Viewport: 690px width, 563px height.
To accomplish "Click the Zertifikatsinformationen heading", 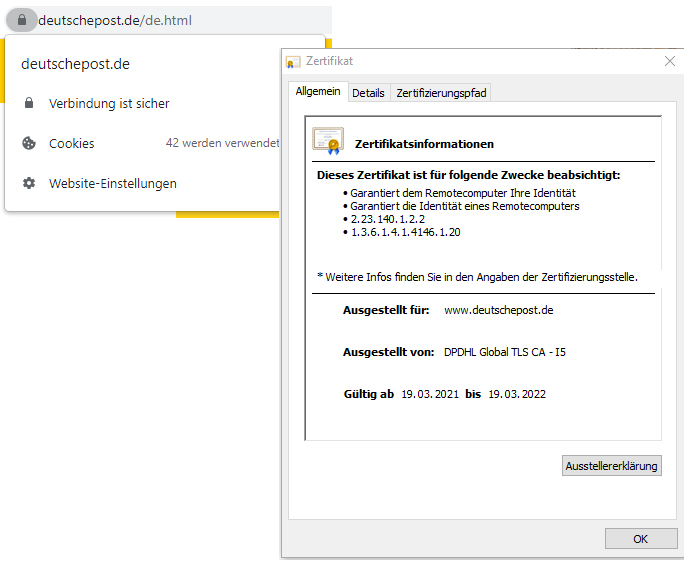I will [x=424, y=144].
